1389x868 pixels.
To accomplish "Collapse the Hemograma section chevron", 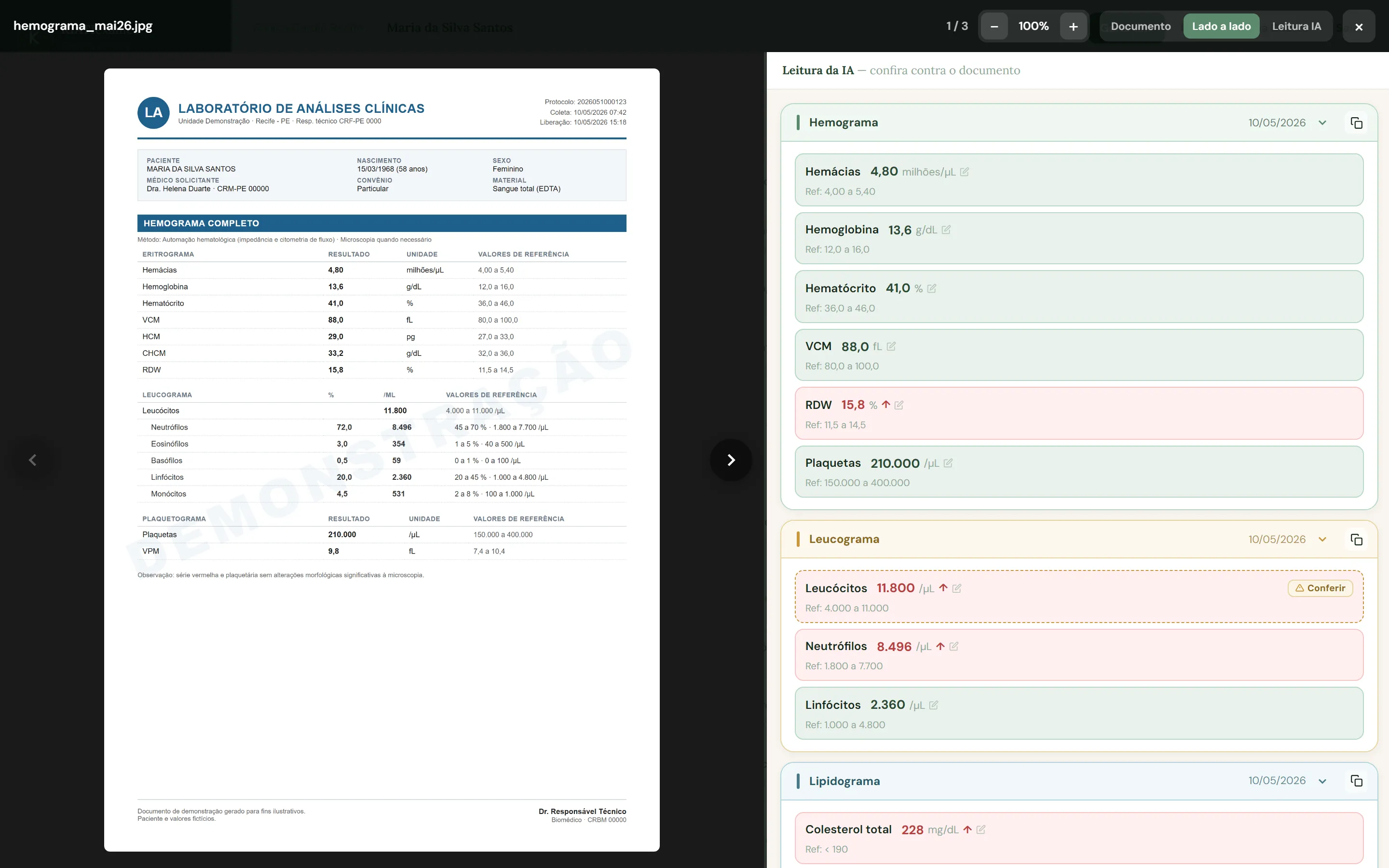I will click(1322, 123).
